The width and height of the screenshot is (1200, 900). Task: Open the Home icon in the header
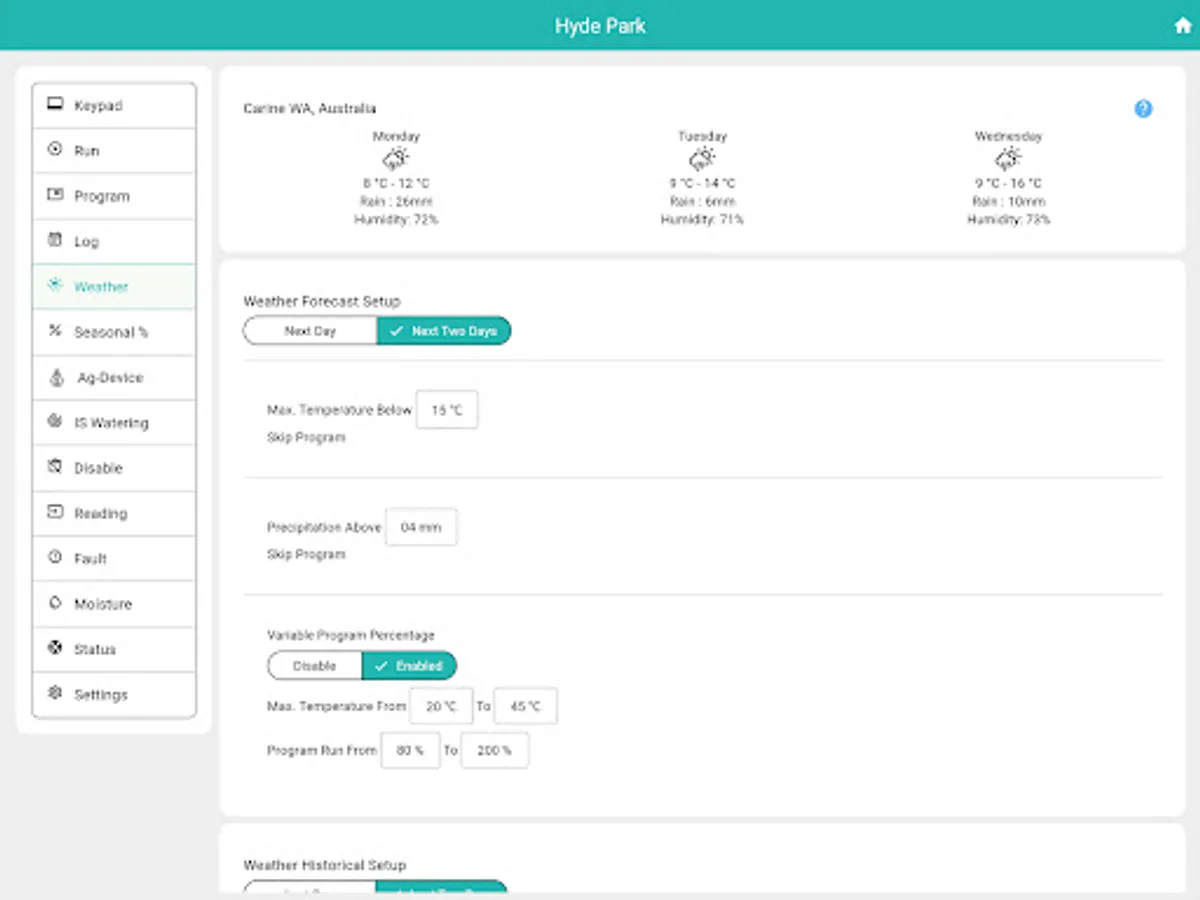pos(1182,24)
